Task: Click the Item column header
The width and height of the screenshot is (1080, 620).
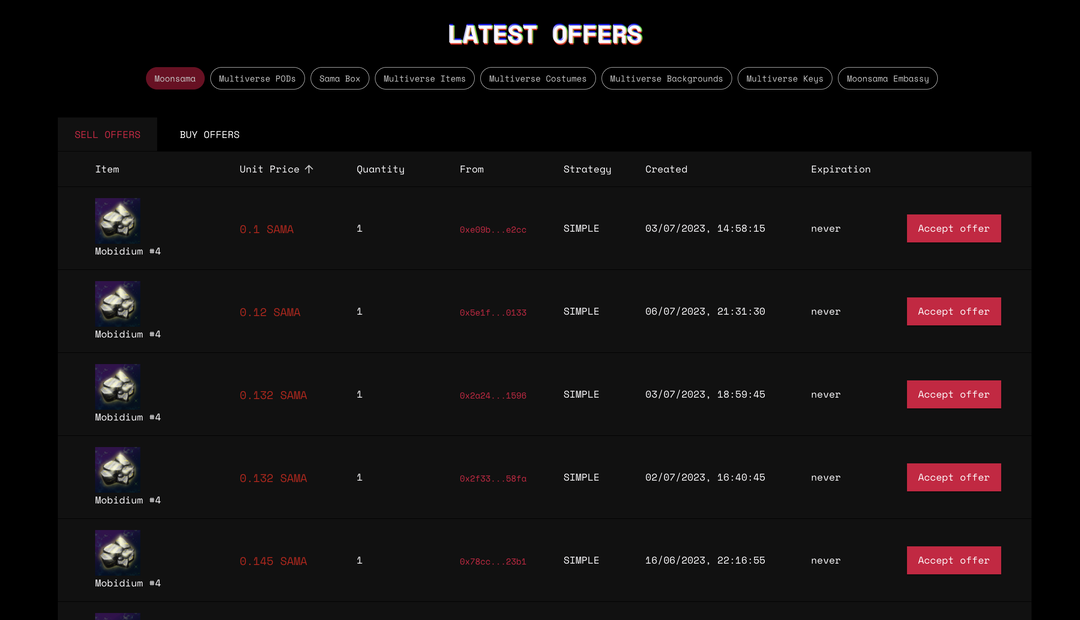Action: point(107,169)
